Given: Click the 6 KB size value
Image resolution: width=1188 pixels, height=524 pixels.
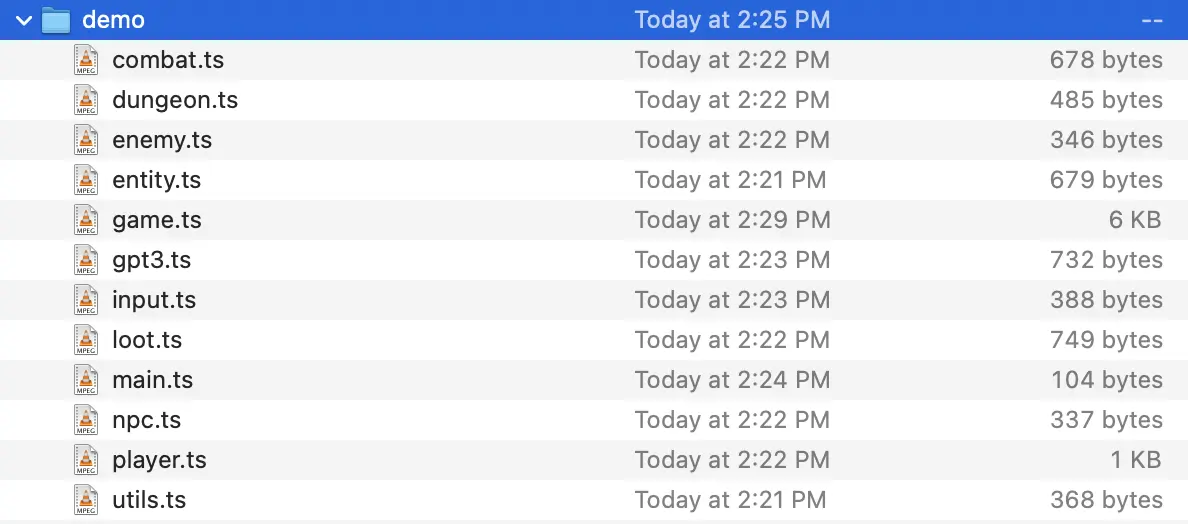Looking at the screenshot, I should coord(1134,220).
